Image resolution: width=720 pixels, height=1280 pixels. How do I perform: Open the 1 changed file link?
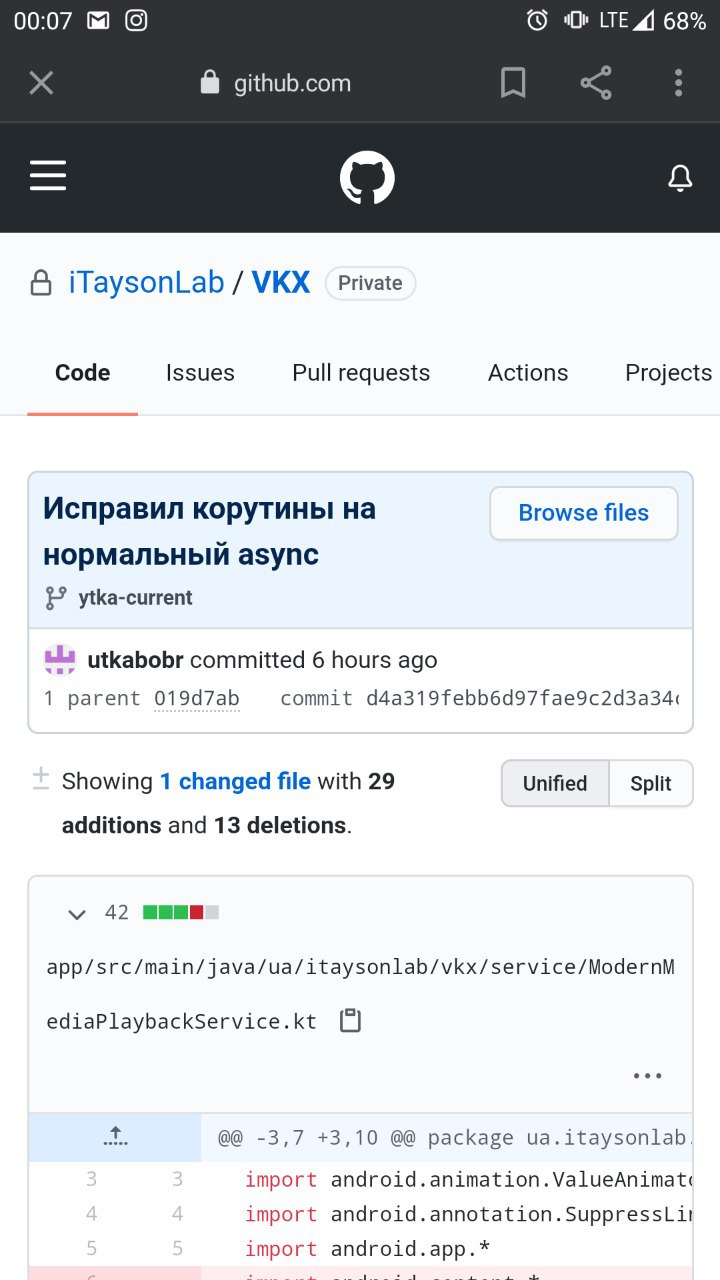pos(235,781)
